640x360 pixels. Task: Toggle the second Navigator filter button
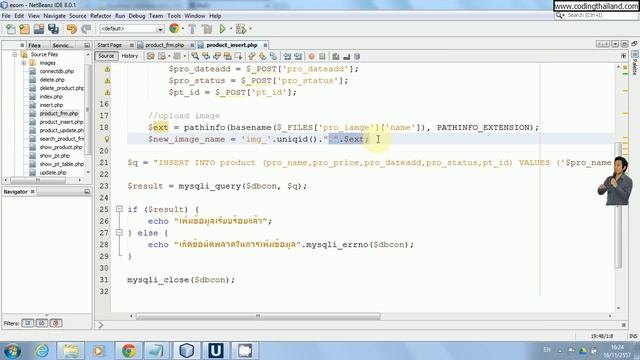tap(42, 323)
